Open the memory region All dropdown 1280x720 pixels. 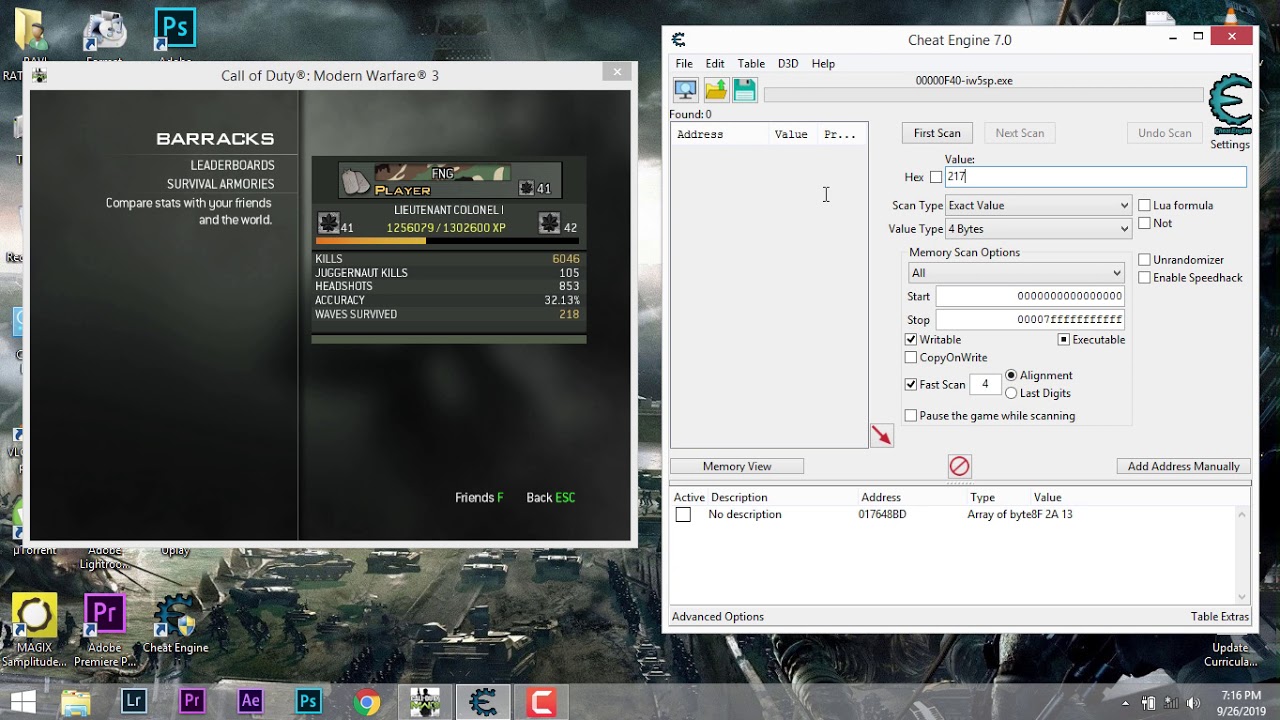coord(1016,273)
